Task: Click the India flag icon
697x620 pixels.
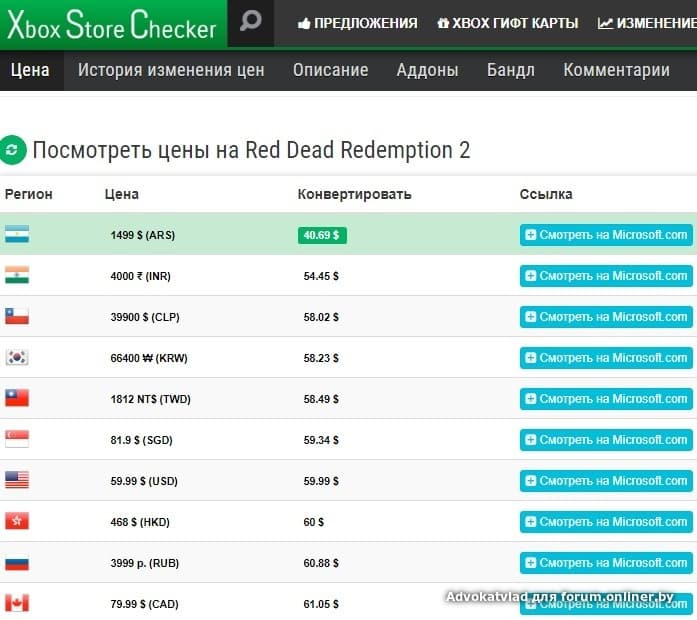Action: pos(17,275)
